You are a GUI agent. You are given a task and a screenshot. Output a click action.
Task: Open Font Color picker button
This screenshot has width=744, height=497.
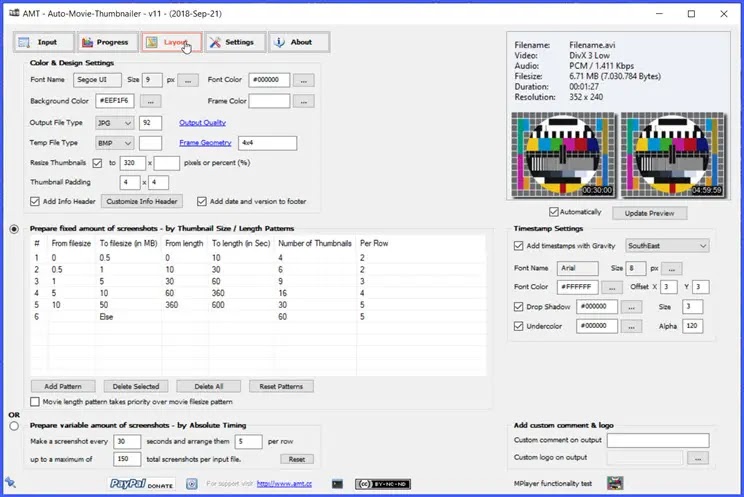click(x=304, y=80)
